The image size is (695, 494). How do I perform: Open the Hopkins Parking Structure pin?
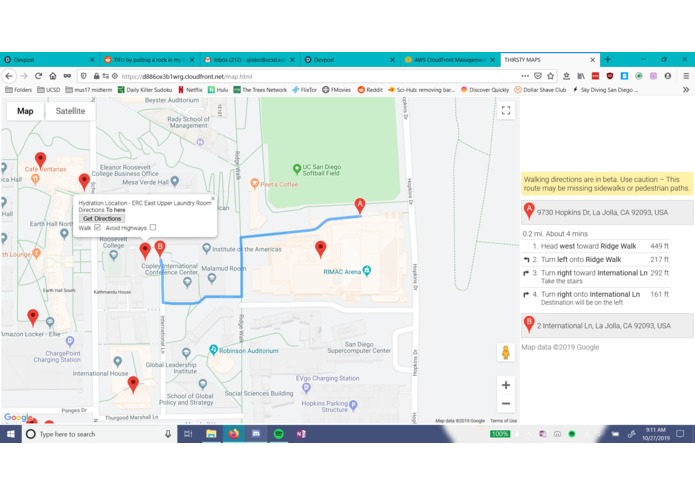(353, 405)
